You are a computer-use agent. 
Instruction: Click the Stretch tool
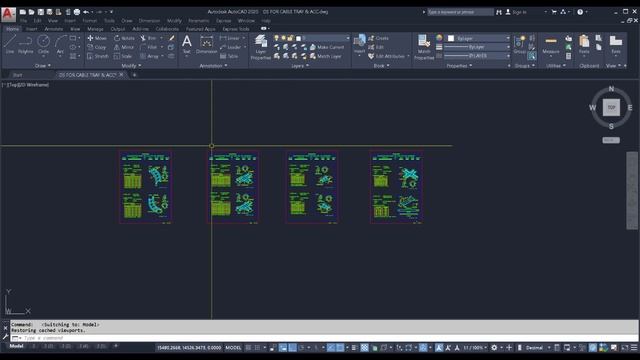click(x=98, y=56)
